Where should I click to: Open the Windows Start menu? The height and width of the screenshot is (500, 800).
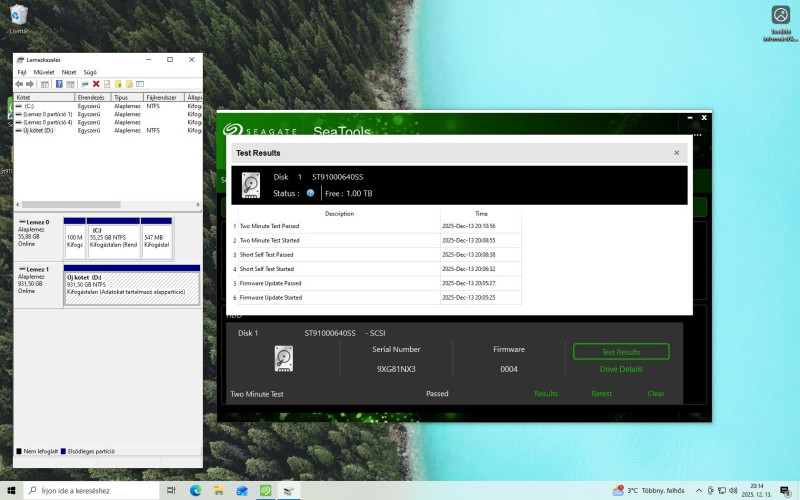coord(11,490)
